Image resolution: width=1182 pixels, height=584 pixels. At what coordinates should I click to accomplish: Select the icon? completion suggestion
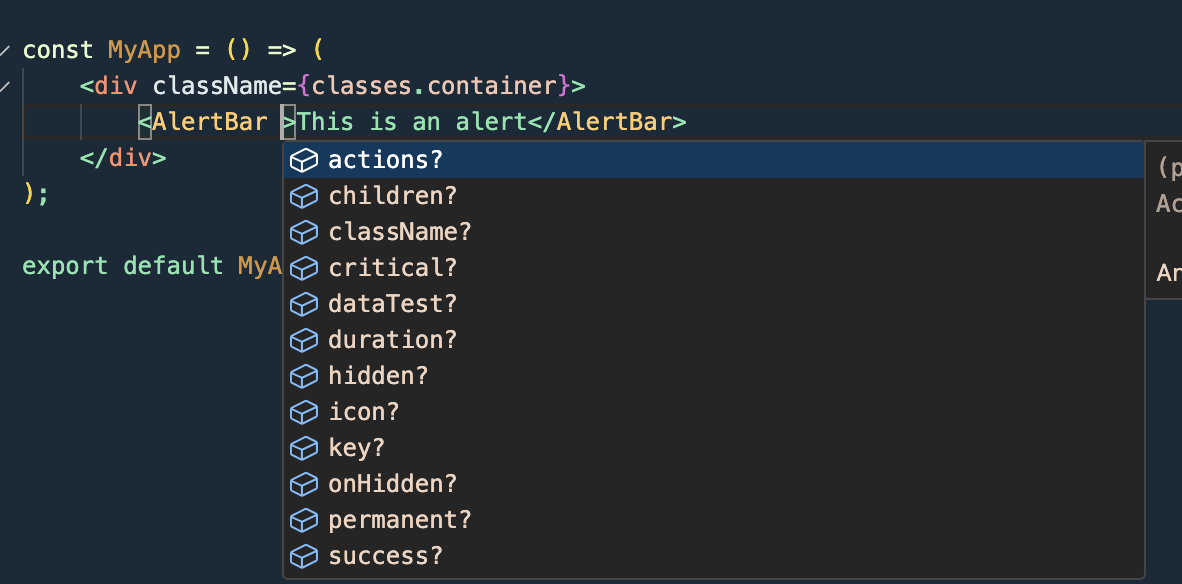(363, 411)
